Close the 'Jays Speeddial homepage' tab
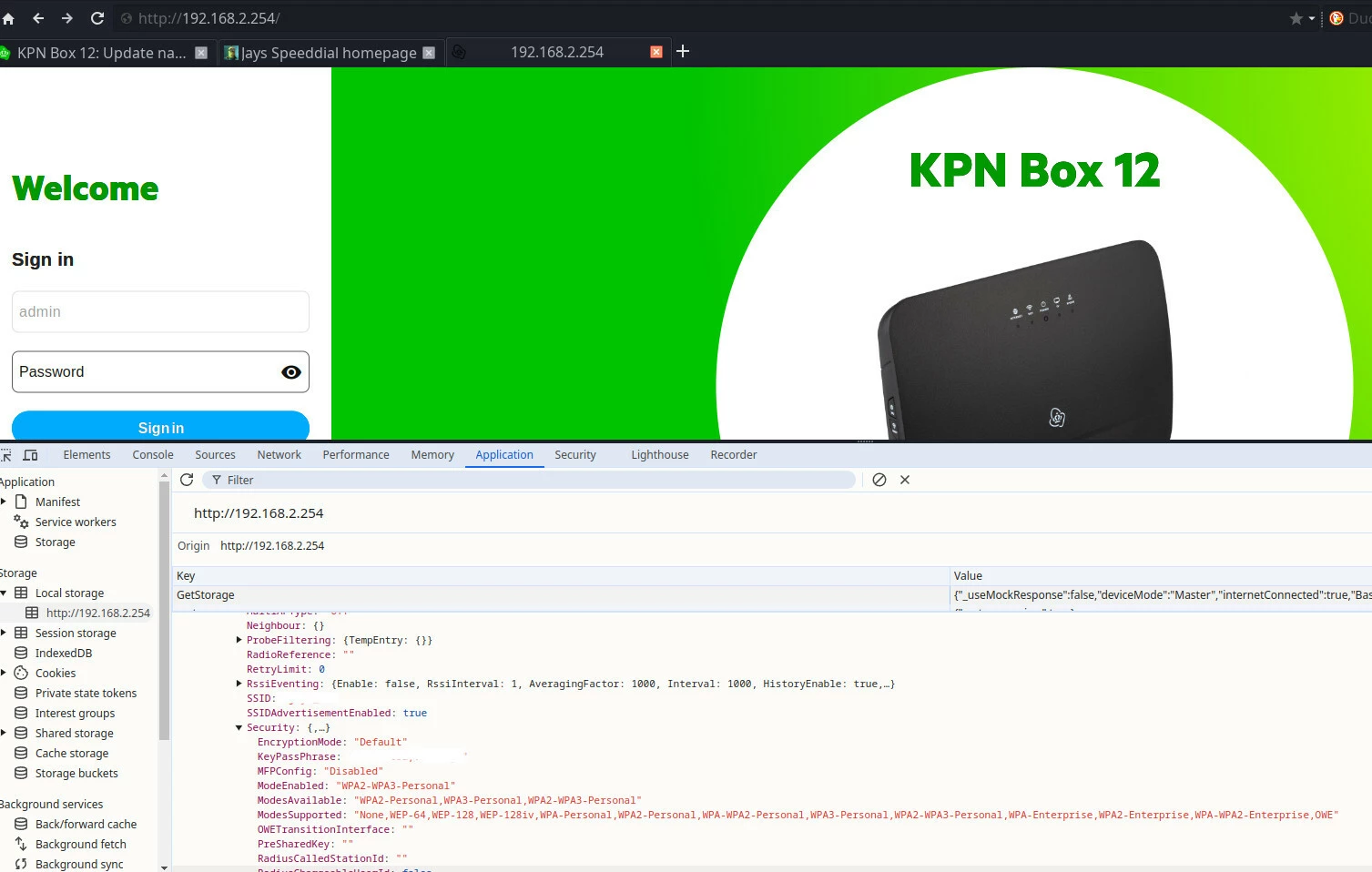The height and width of the screenshot is (872, 1372). [x=429, y=53]
